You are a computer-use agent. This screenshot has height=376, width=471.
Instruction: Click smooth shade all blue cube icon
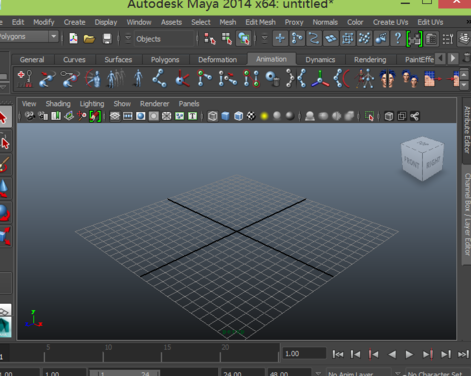click(225, 116)
